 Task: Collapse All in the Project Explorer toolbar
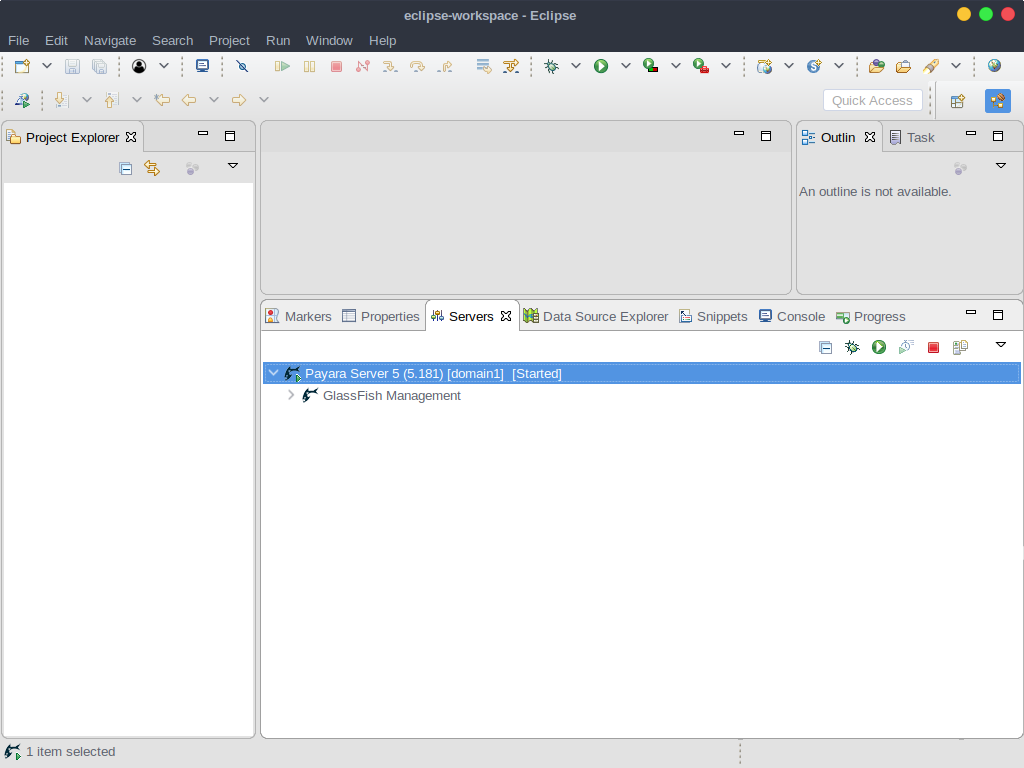click(x=125, y=168)
